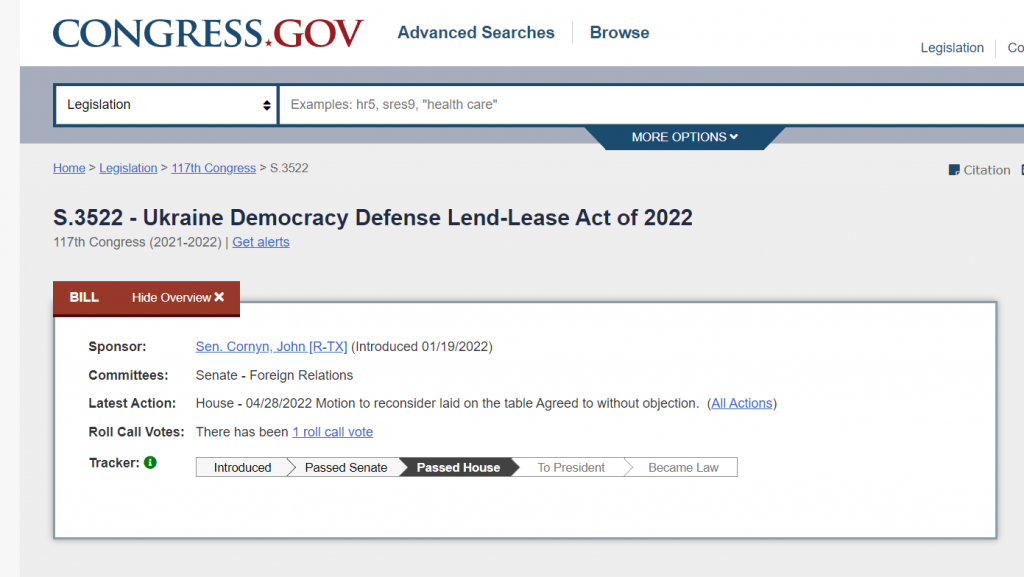
Task: Click the Passed Senate tracker step
Action: click(345, 467)
